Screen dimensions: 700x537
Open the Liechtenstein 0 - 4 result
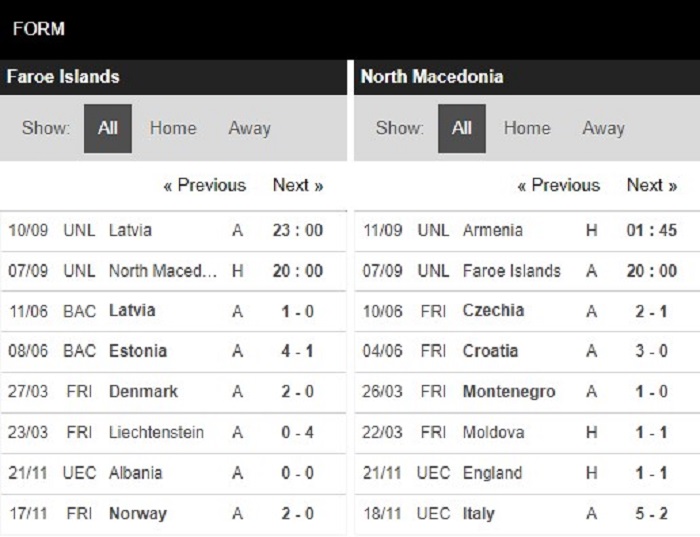click(173, 433)
